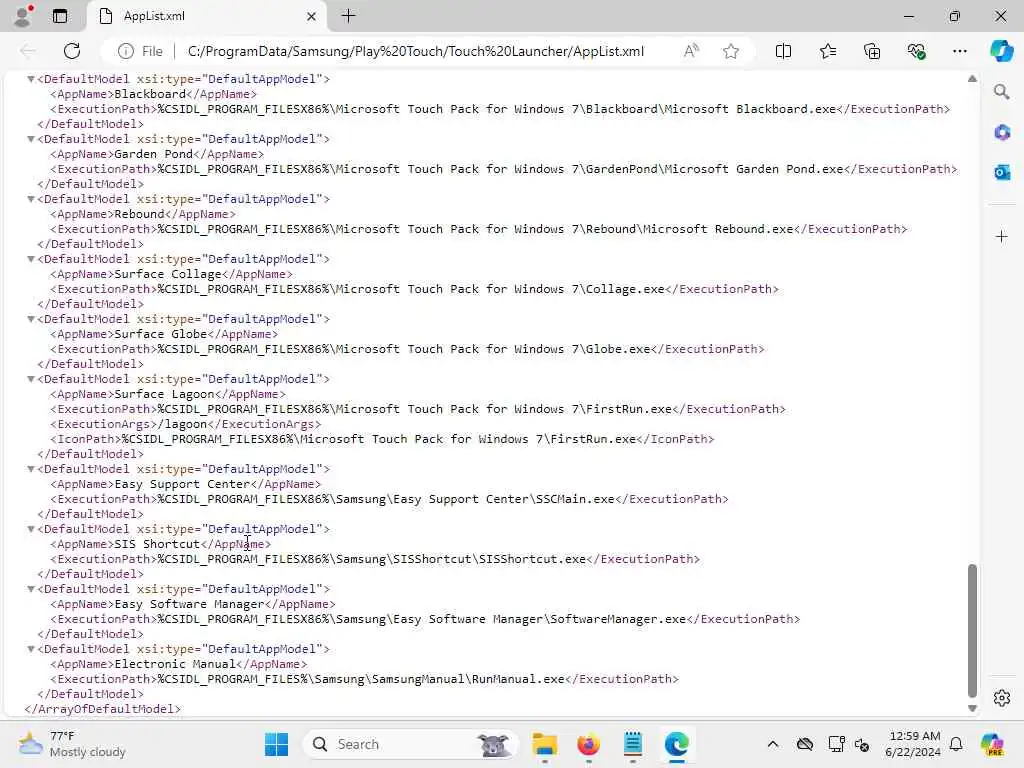Click the SSCMain.exe execution path line

click(x=389, y=499)
